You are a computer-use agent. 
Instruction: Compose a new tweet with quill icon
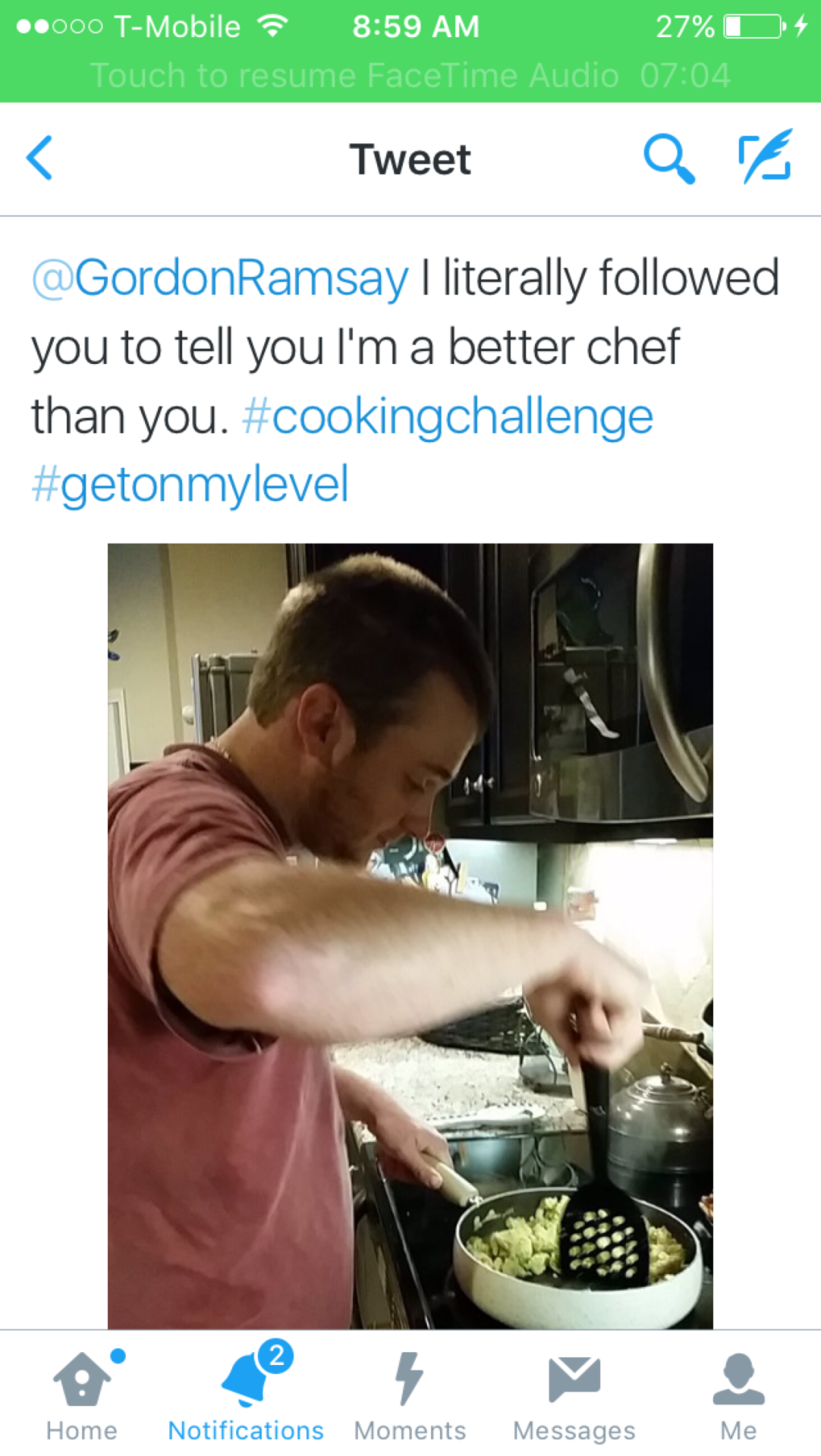point(766,157)
